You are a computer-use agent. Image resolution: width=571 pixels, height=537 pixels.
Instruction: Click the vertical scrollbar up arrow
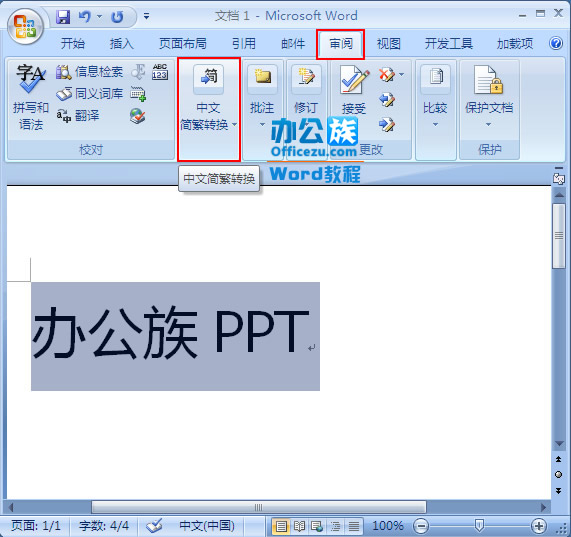coord(559,195)
